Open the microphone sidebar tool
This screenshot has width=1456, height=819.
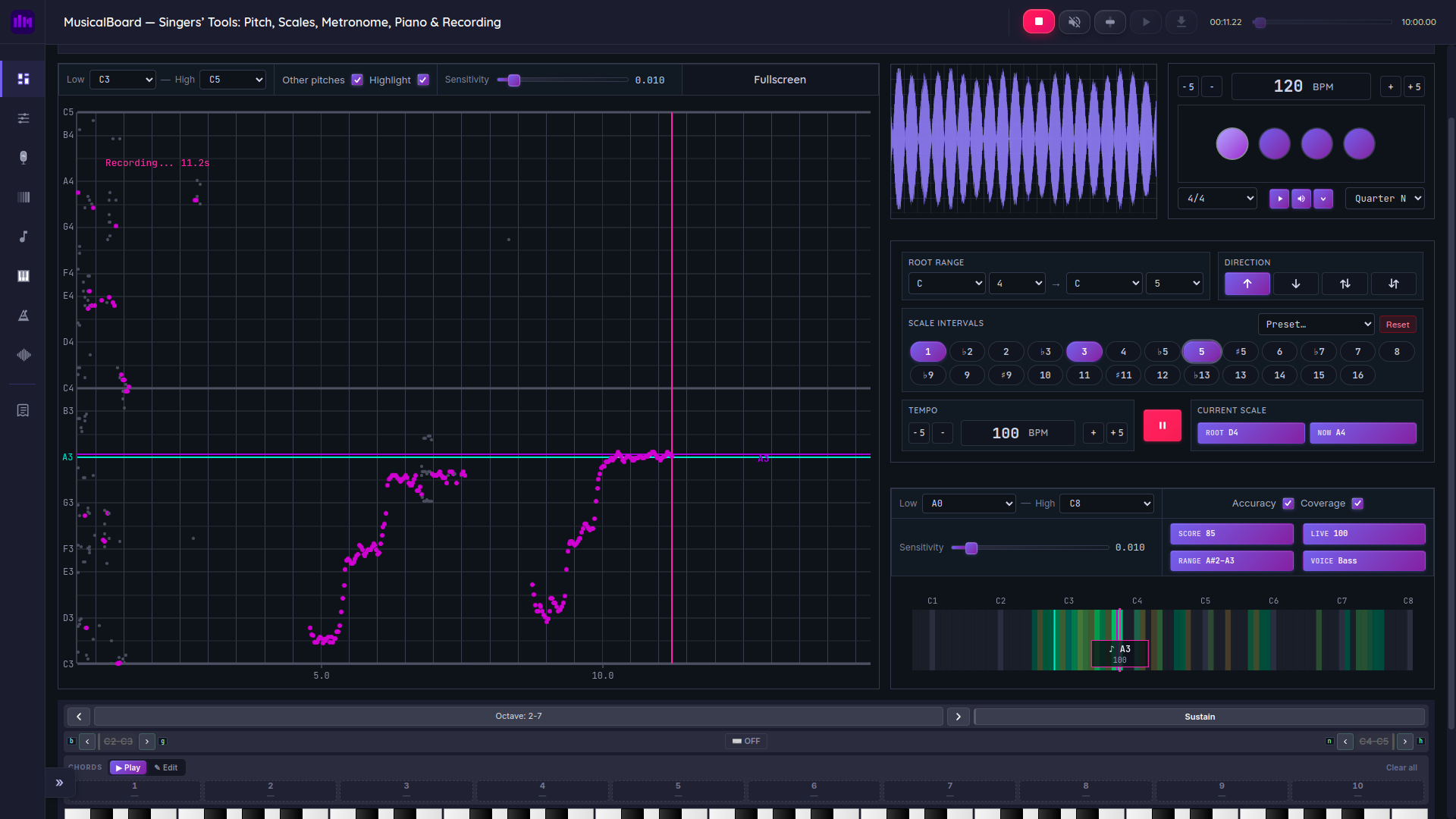pyautogui.click(x=24, y=158)
